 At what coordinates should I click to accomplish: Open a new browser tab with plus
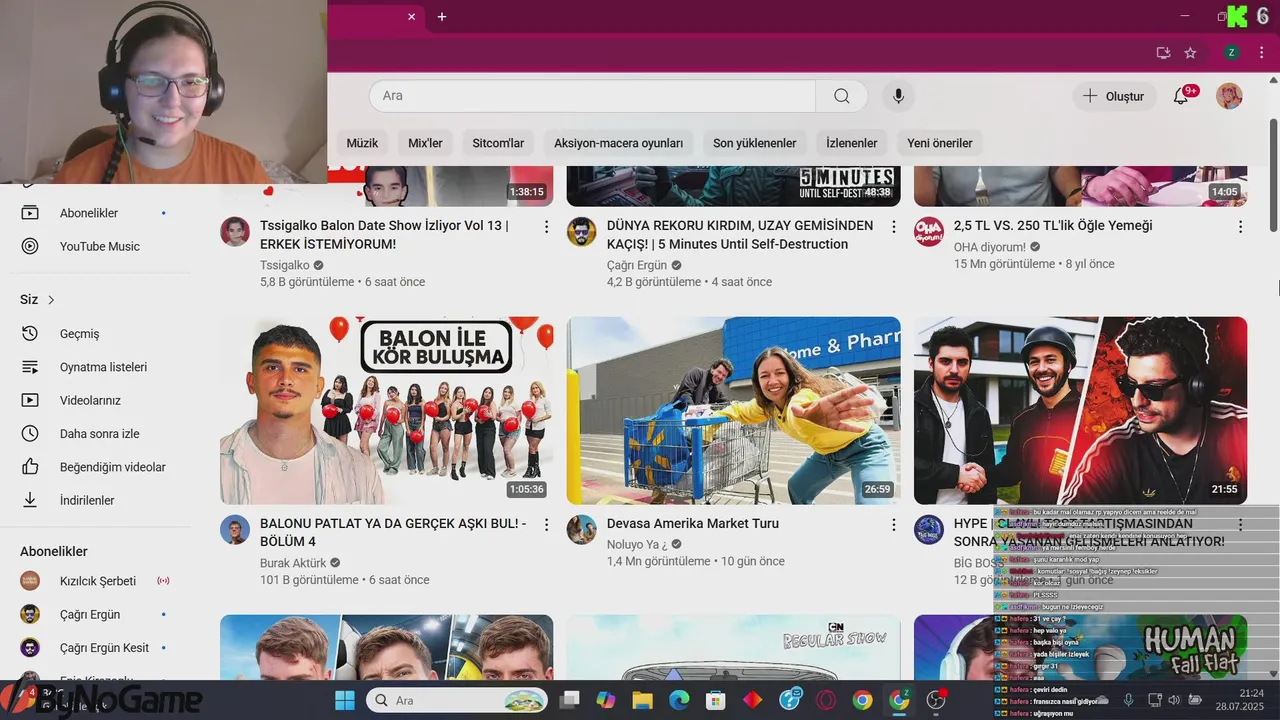442,16
